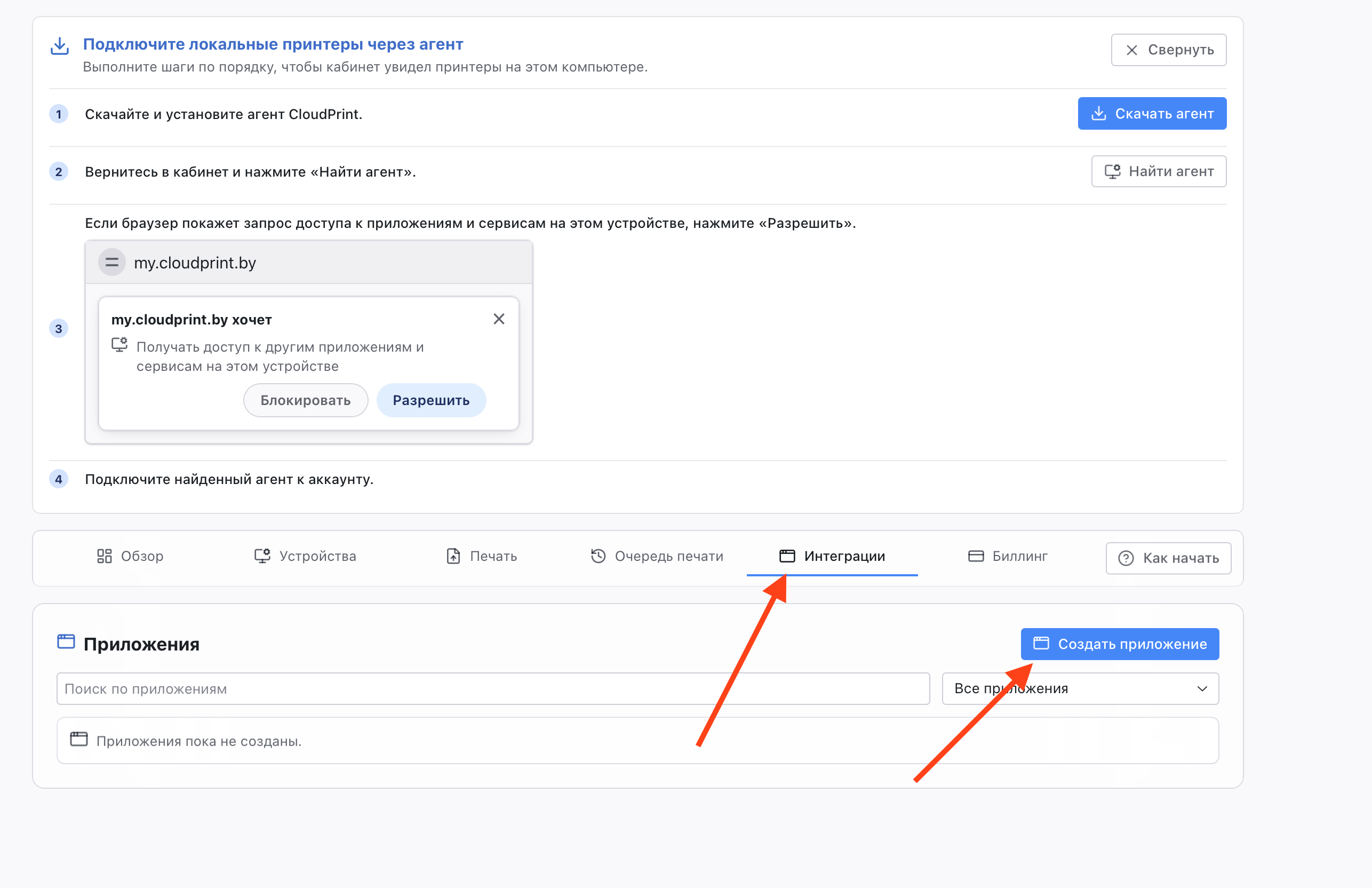
Task: Click the empty-list icon beside Приложения пока не созданы
Action: pos(79,739)
